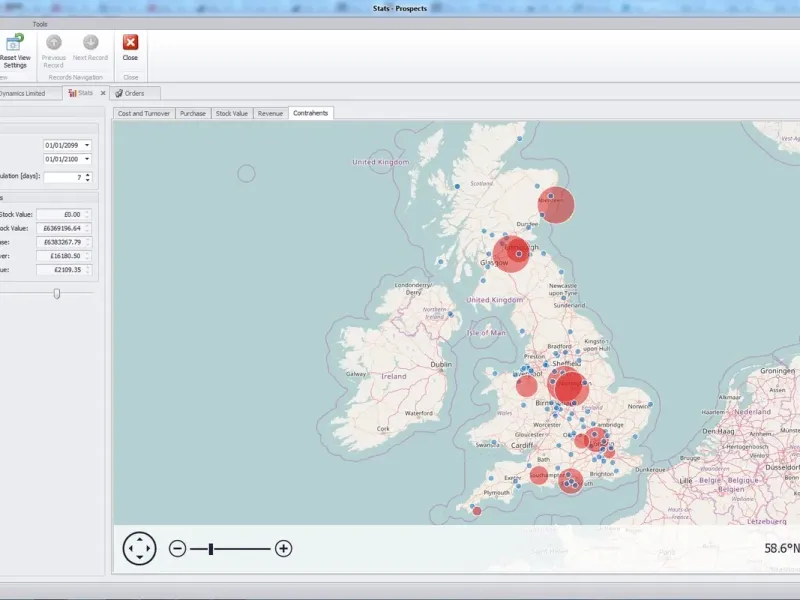Select the Stock Value tab

point(232,113)
